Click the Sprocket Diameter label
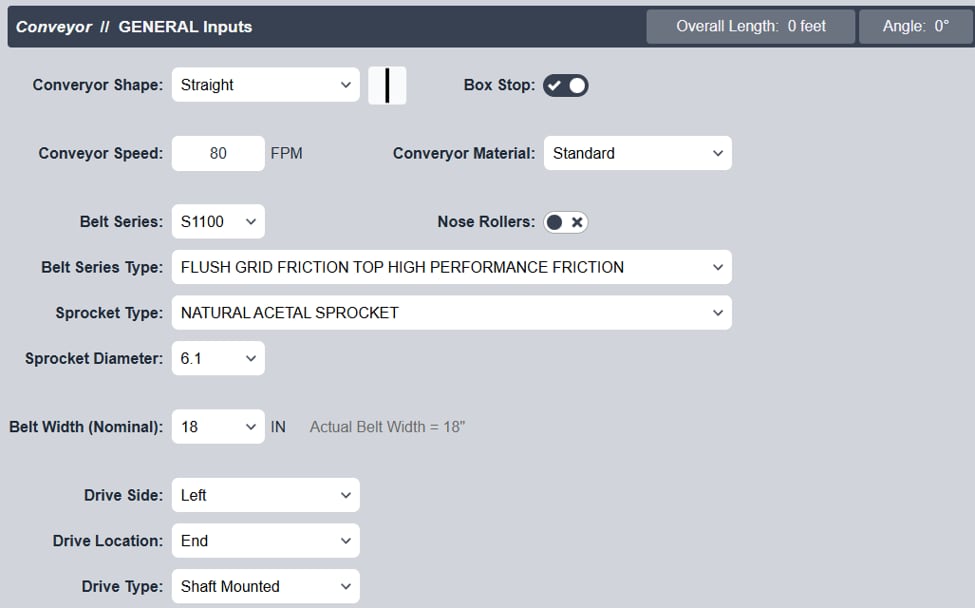 pyautogui.click(x=94, y=359)
